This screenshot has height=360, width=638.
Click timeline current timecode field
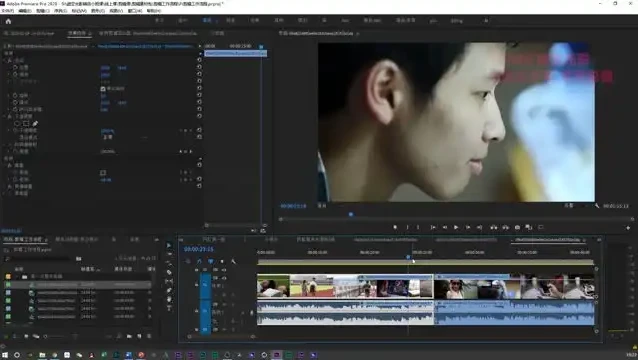coord(199,249)
